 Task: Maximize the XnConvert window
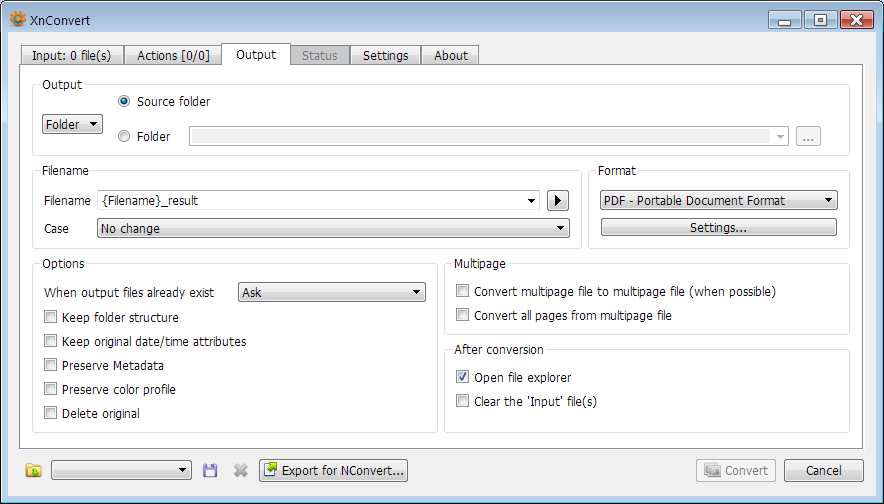pyautogui.click(x=820, y=20)
